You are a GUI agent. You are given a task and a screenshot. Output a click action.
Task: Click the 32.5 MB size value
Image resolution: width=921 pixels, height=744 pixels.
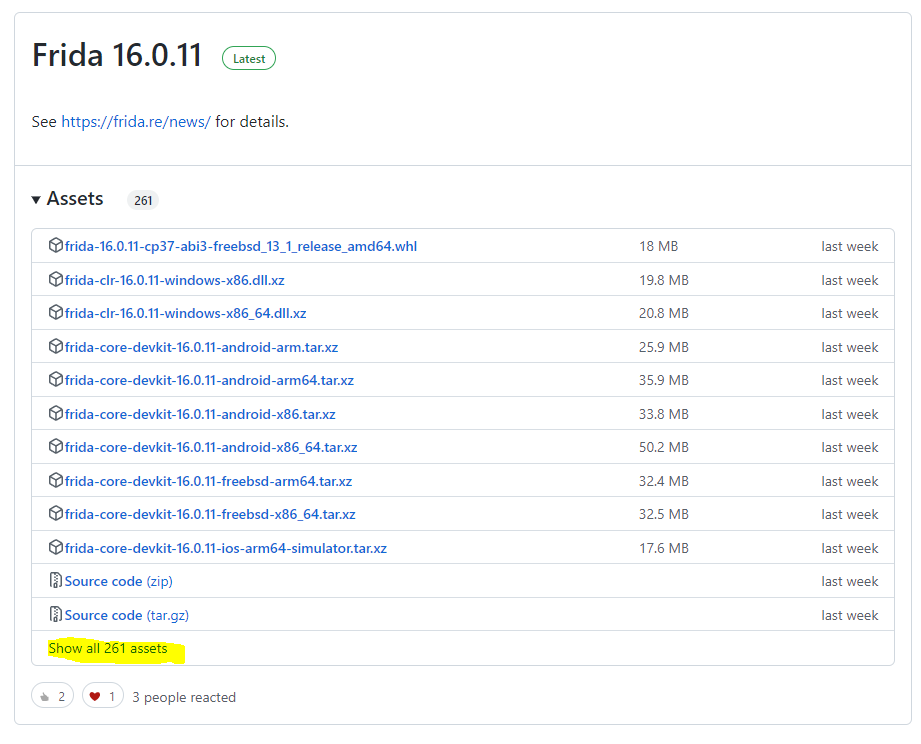(x=664, y=514)
